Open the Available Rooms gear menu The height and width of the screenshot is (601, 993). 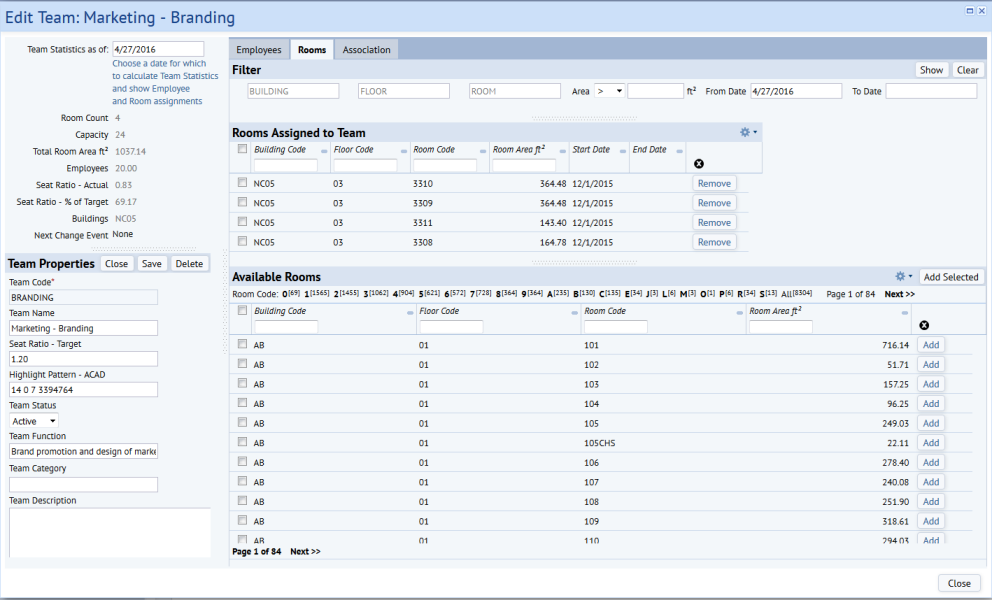pyautogui.click(x=904, y=276)
